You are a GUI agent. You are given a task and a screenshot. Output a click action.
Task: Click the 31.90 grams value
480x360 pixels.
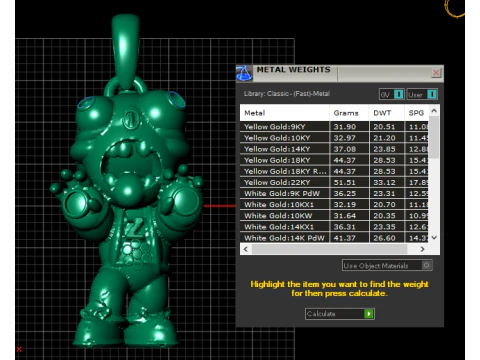click(345, 127)
